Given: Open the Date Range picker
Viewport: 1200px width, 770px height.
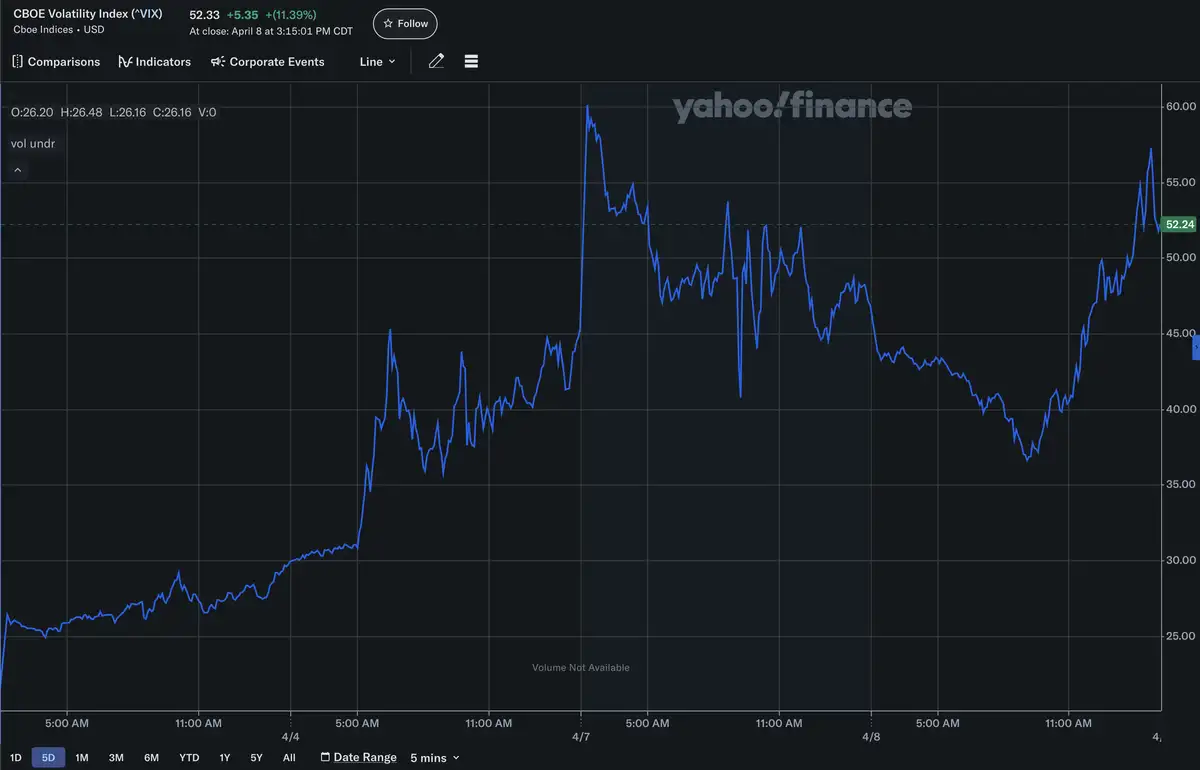Looking at the screenshot, I should pyautogui.click(x=358, y=758).
